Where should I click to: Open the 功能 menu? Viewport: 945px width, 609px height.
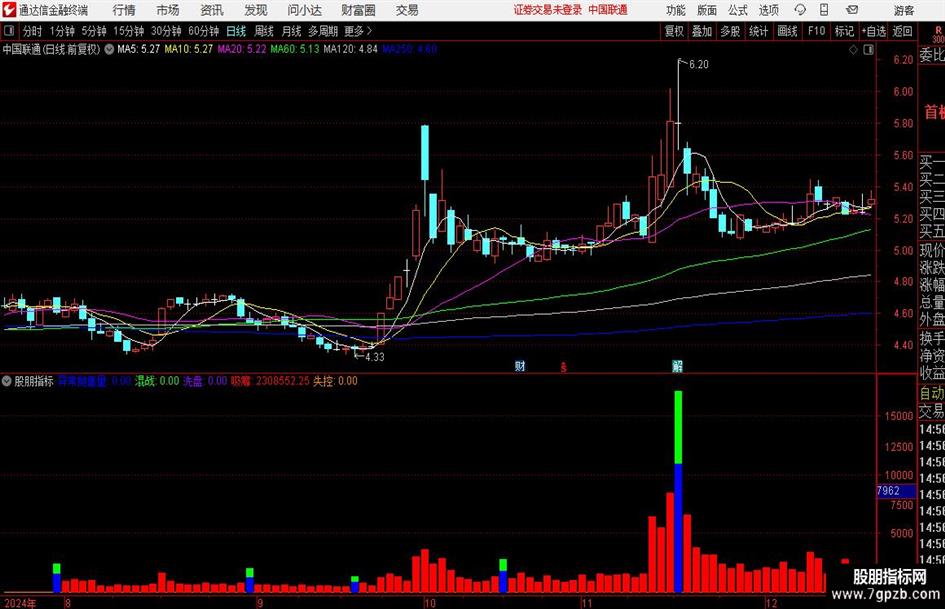pyautogui.click(x=676, y=10)
